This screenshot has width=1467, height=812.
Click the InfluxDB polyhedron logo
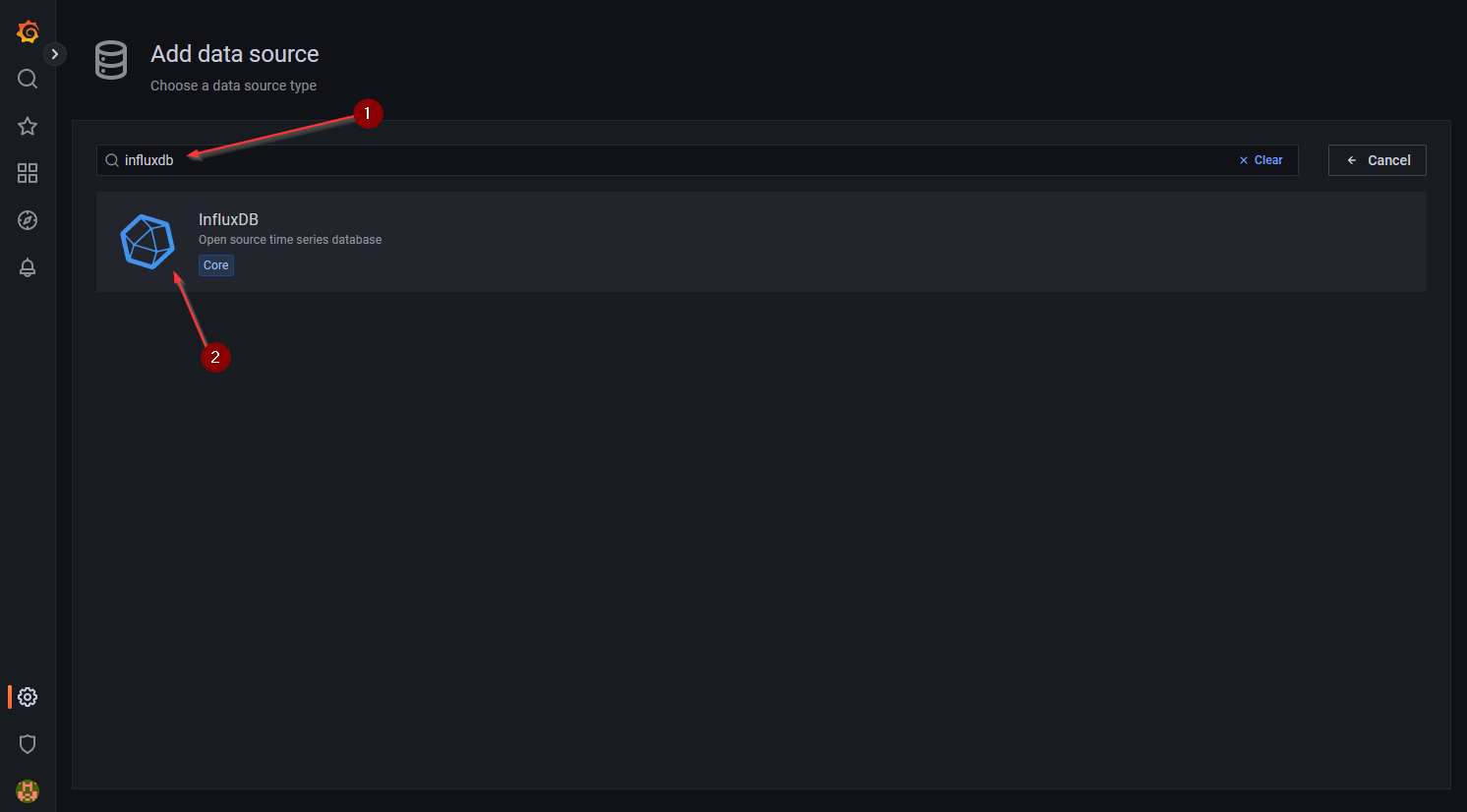147,242
